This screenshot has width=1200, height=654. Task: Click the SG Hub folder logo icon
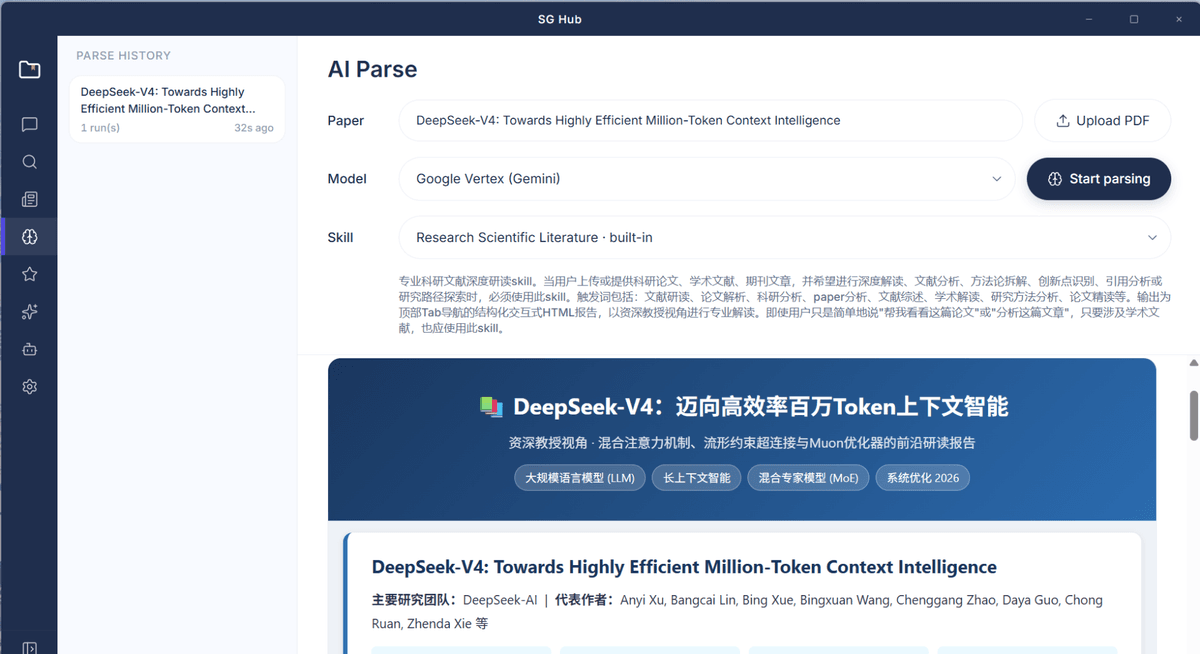(29, 70)
